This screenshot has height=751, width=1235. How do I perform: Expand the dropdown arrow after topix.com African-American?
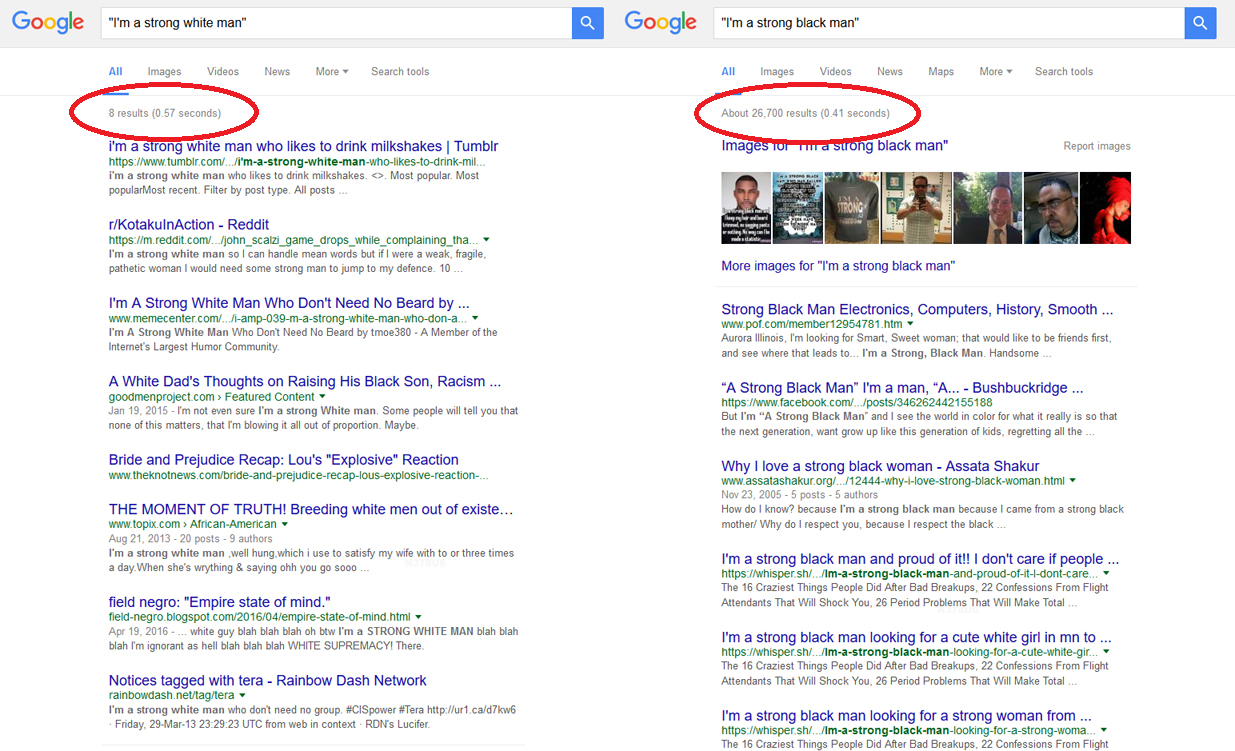coord(285,524)
